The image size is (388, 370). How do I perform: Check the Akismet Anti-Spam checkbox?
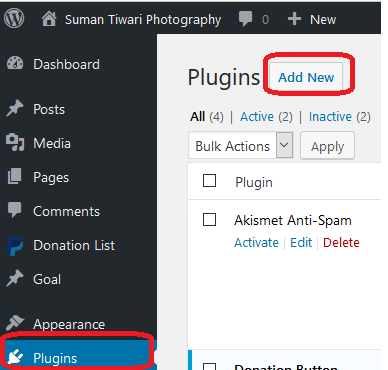pyautogui.click(x=209, y=220)
